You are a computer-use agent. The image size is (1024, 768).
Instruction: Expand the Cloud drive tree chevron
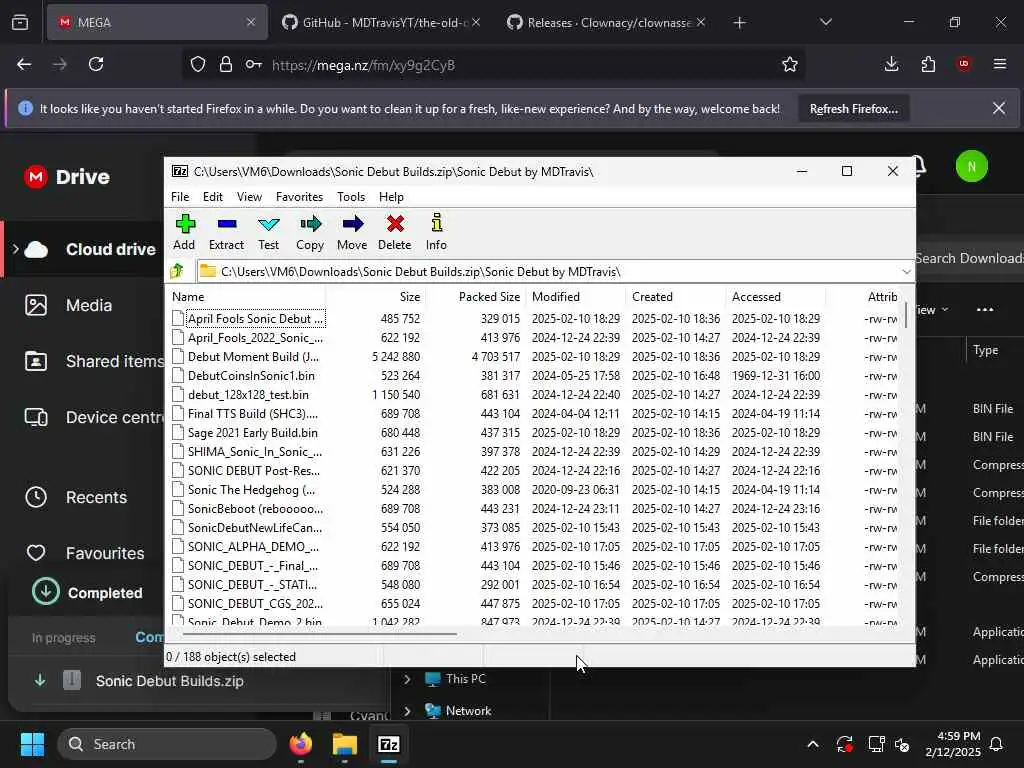15,249
